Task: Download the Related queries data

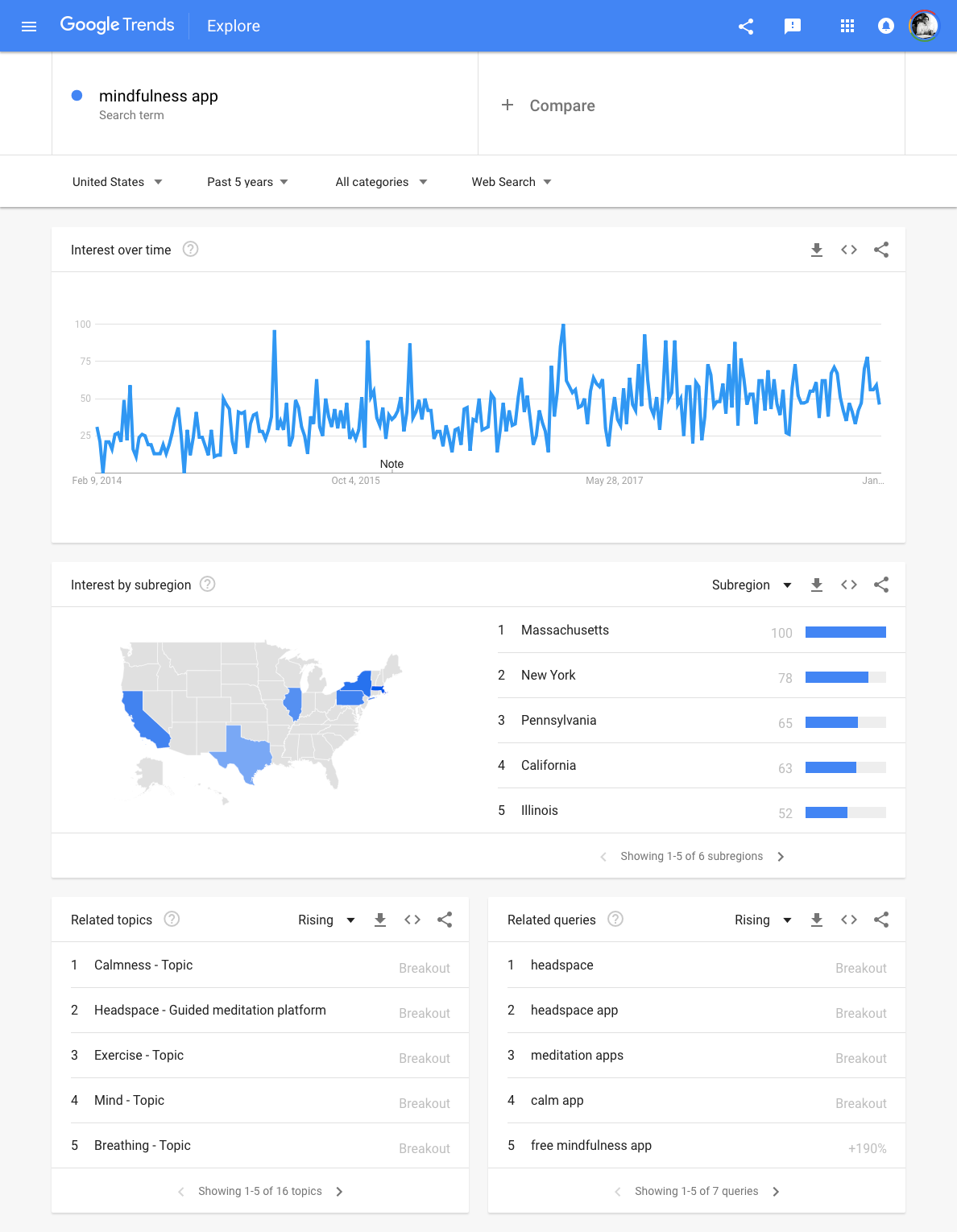Action: tap(817, 920)
